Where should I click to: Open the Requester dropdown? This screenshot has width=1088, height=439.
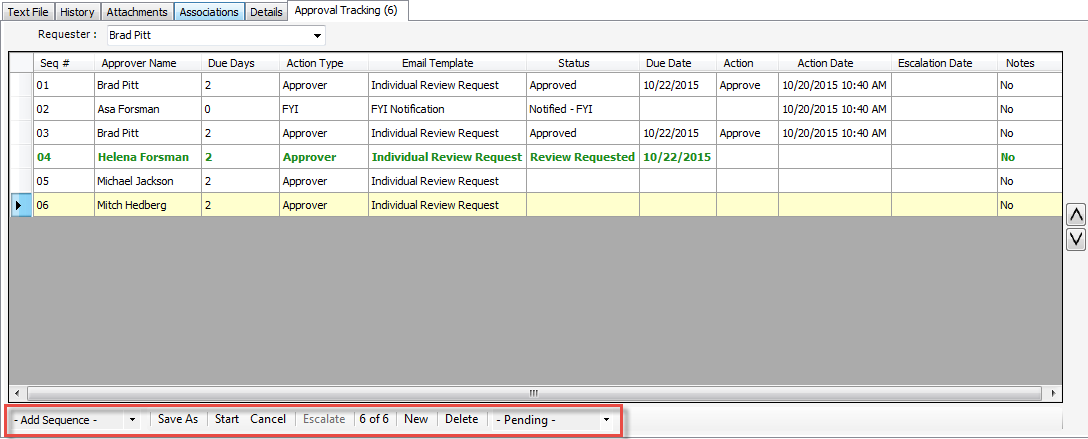317,35
